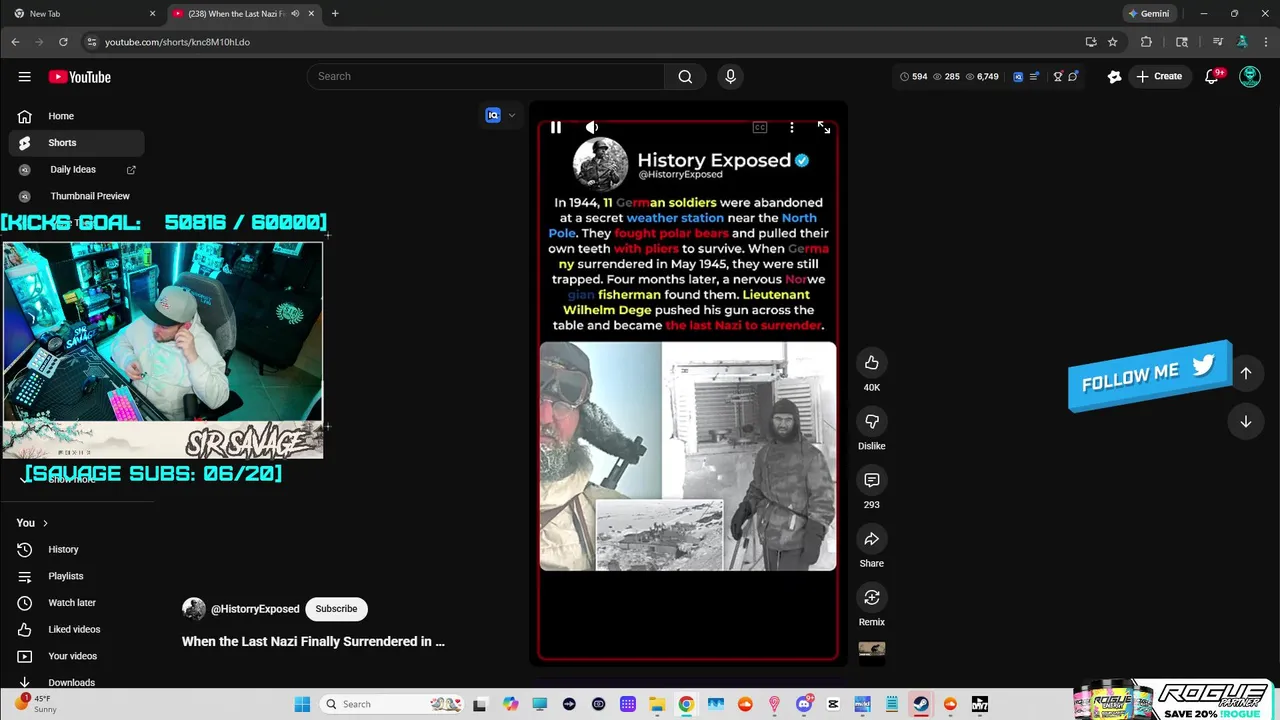Open the sound thumbnail below Remix

click(872, 653)
